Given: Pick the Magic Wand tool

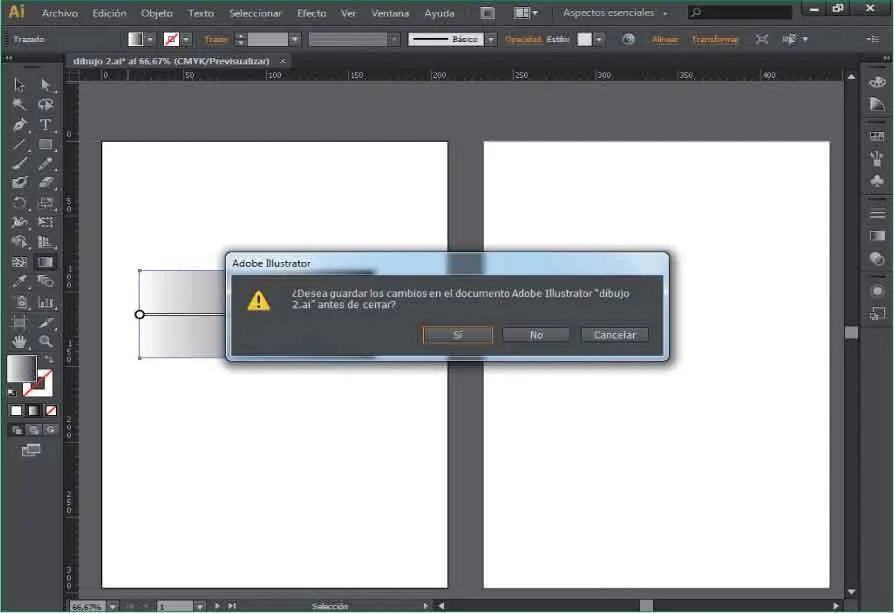Looking at the screenshot, I should coord(19,104).
